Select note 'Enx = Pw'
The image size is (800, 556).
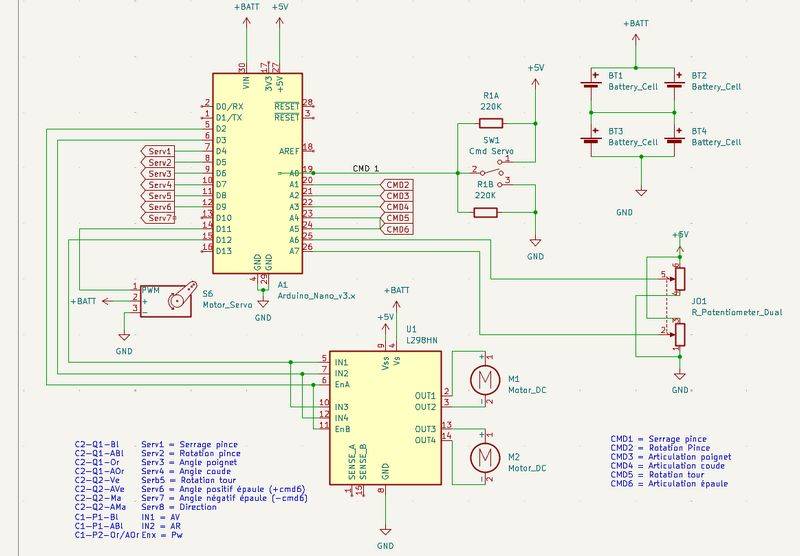[161, 535]
